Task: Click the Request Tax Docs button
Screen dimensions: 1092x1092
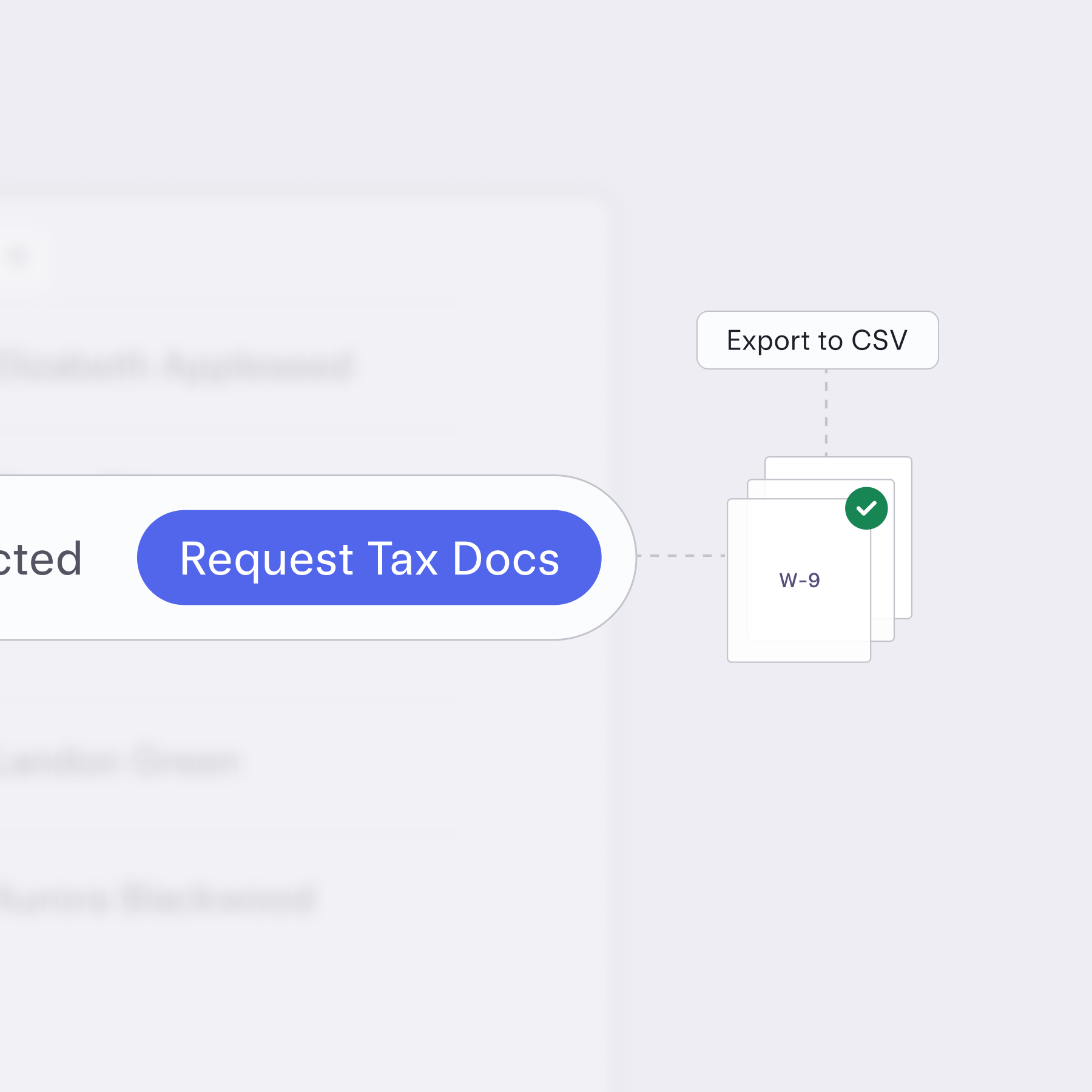Action: click(x=369, y=558)
